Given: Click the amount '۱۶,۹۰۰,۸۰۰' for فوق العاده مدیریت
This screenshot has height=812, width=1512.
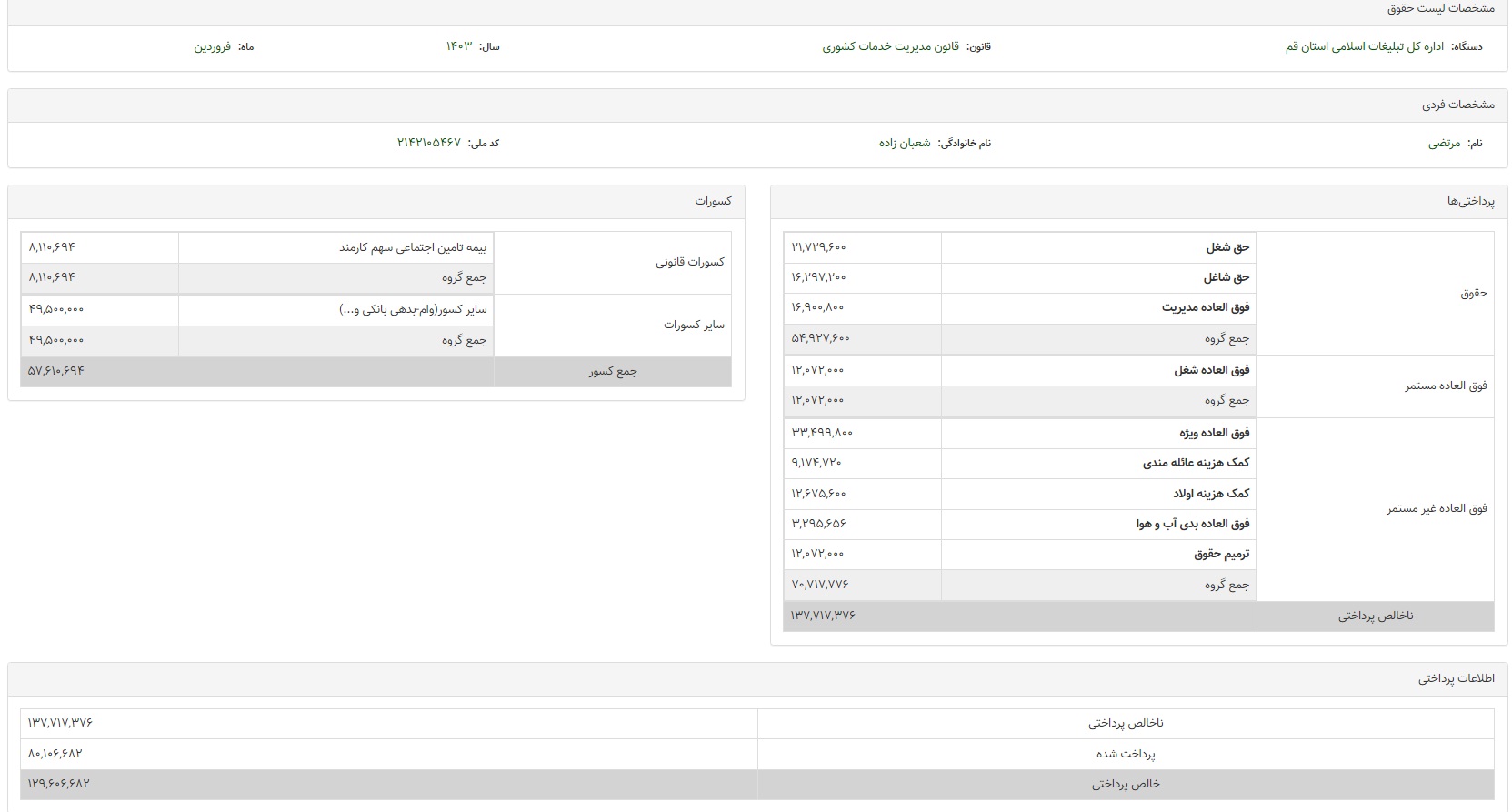Looking at the screenshot, I should click(x=817, y=308).
